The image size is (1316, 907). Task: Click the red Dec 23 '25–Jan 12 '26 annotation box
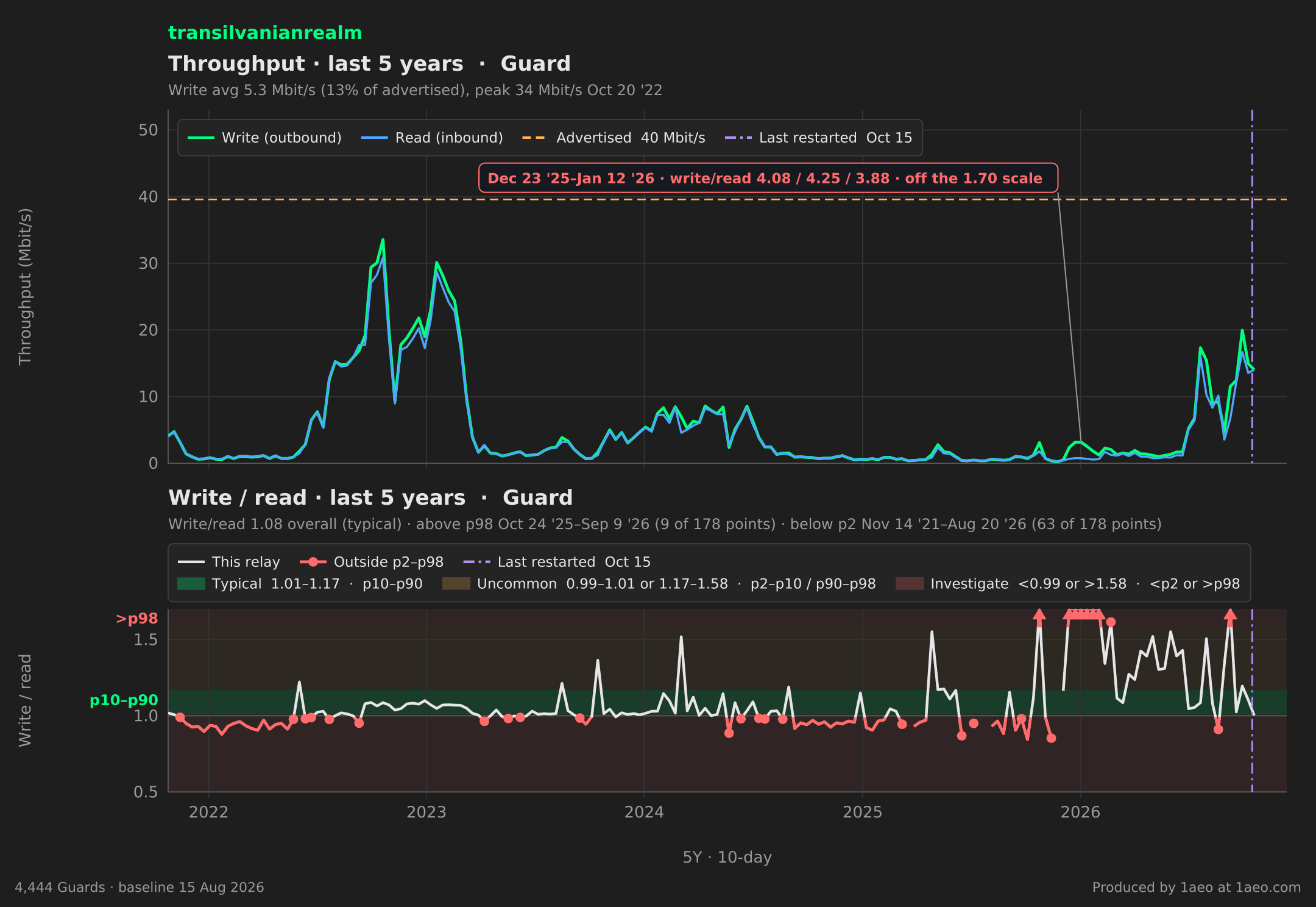tap(768, 178)
